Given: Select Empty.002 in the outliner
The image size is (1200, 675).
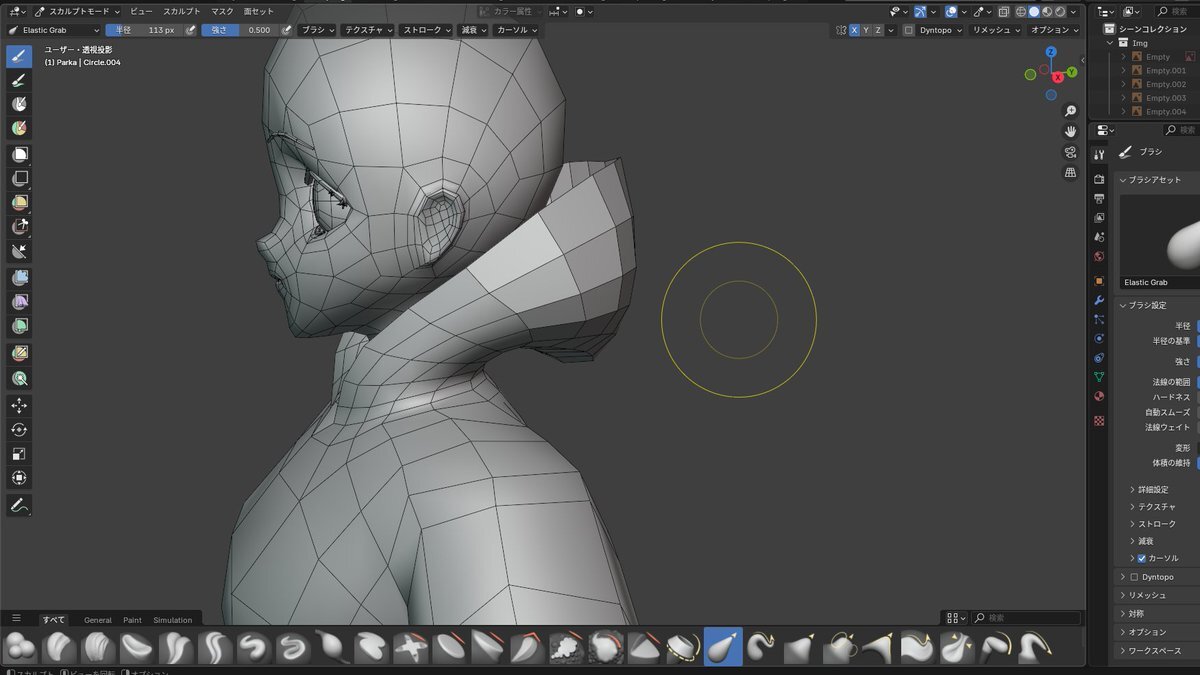Looking at the screenshot, I should click(x=1165, y=84).
